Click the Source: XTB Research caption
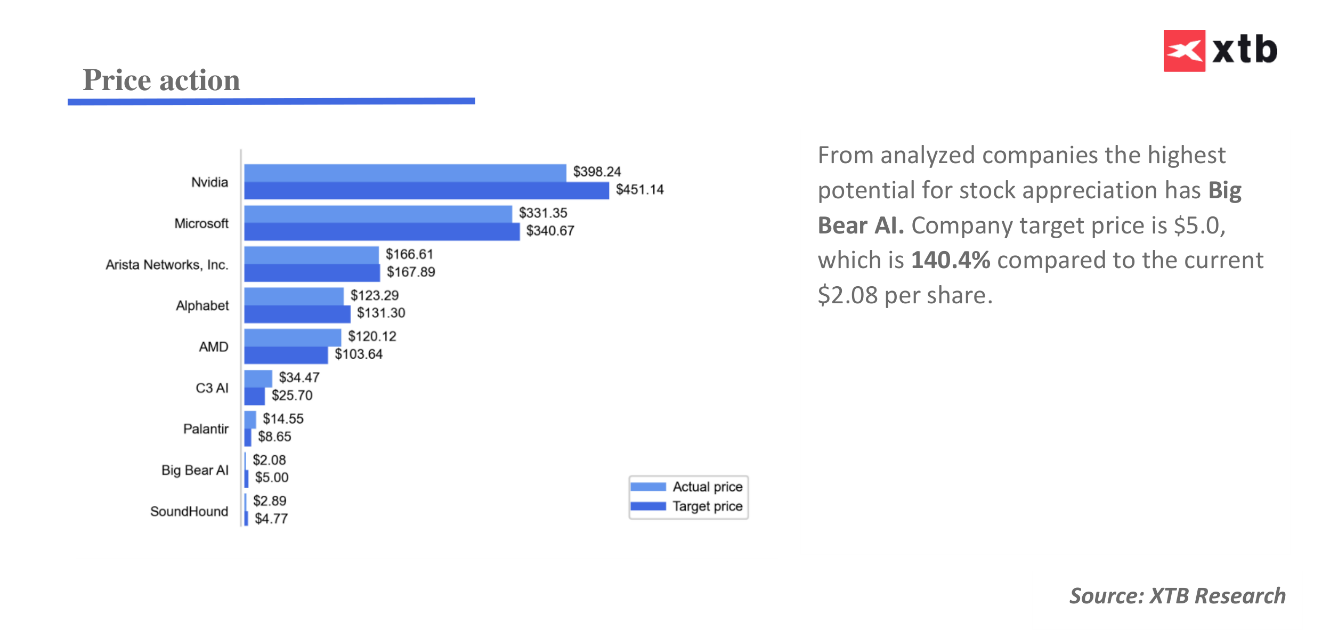The height and width of the screenshot is (630, 1322). click(x=1178, y=596)
